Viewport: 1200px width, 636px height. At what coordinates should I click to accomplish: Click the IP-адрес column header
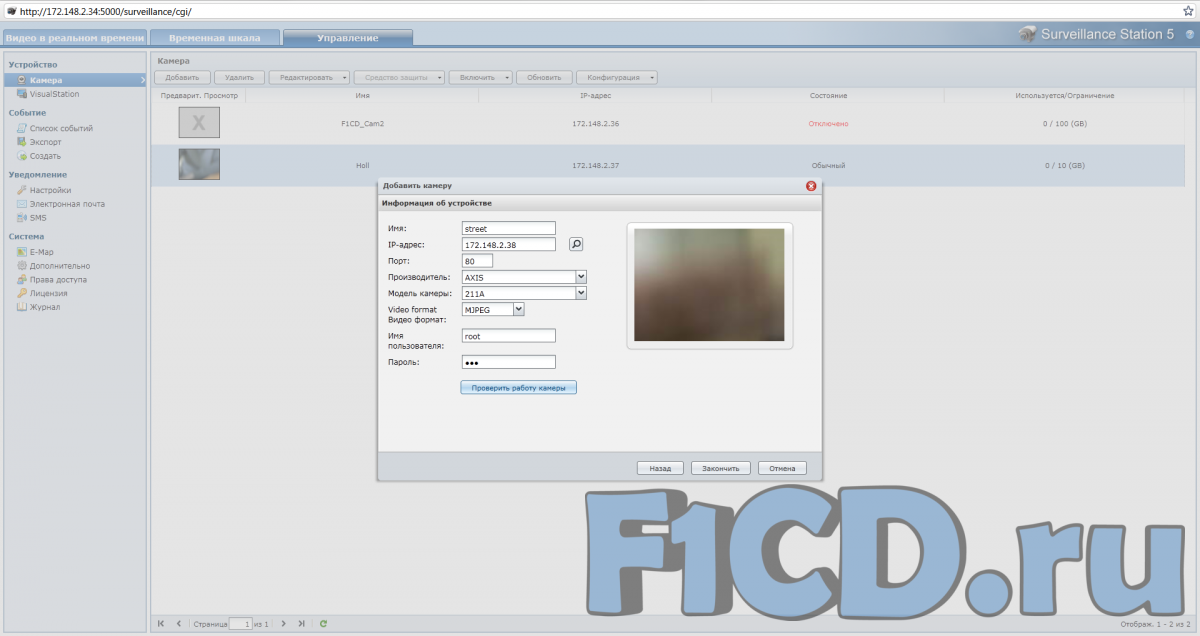(595, 95)
